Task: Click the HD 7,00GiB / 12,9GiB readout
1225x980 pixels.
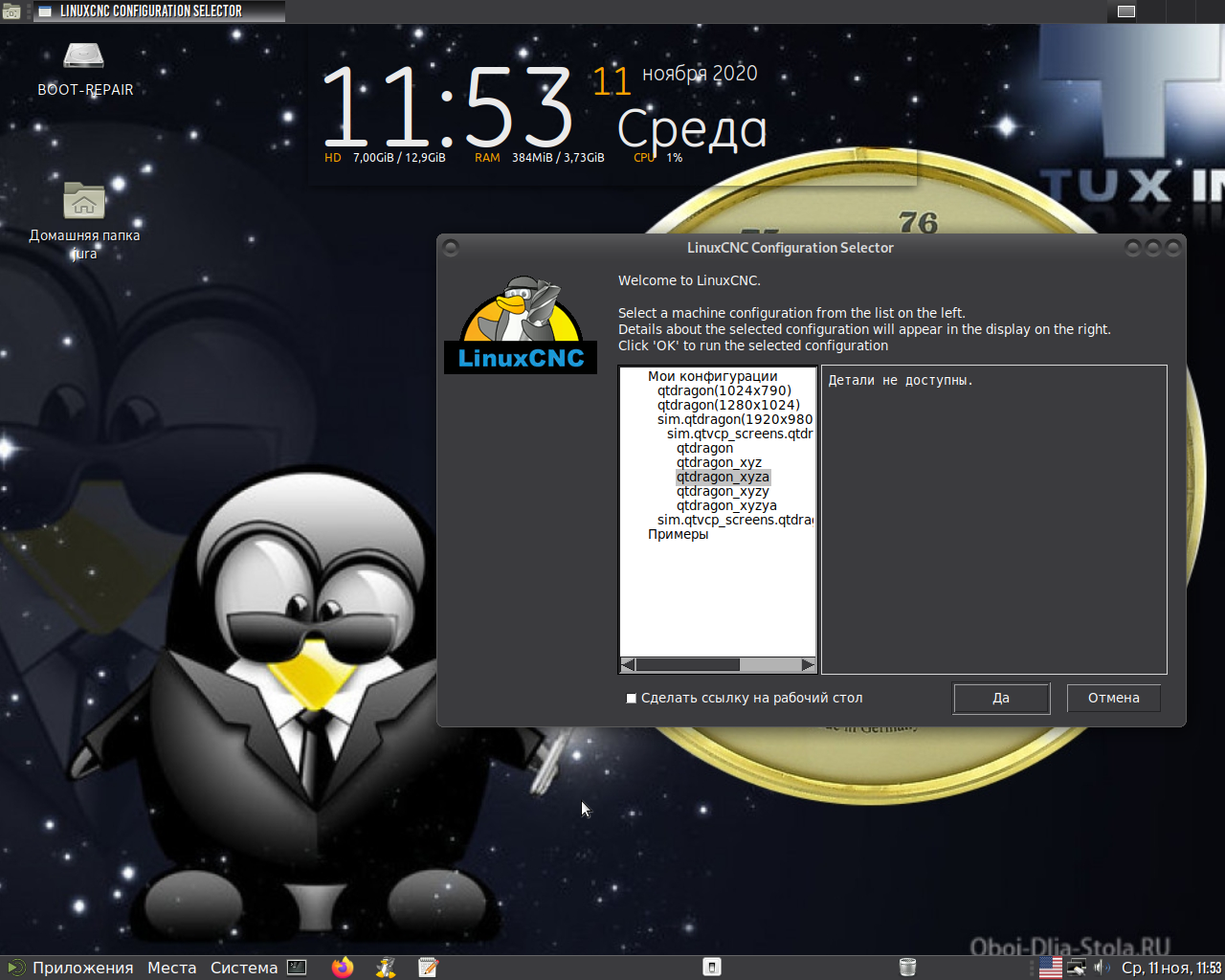Action: [x=385, y=158]
